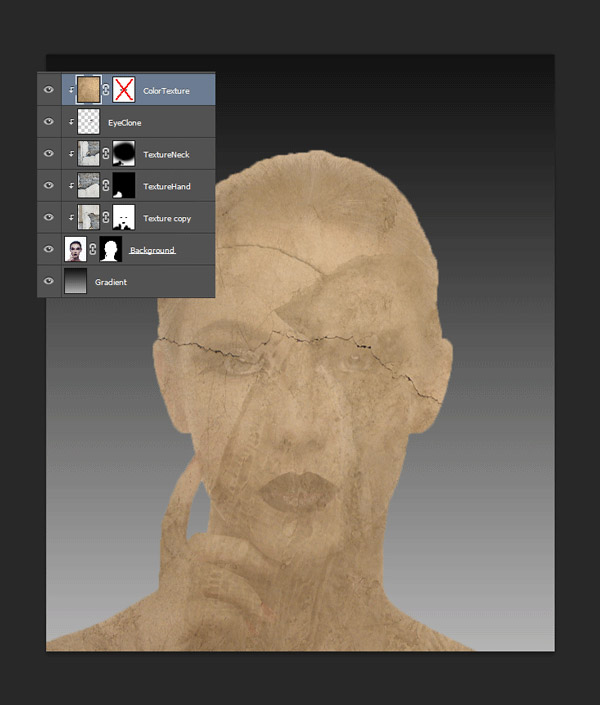600x705 pixels.
Task: Hide the ColorTexture layer
Action: 48,90
